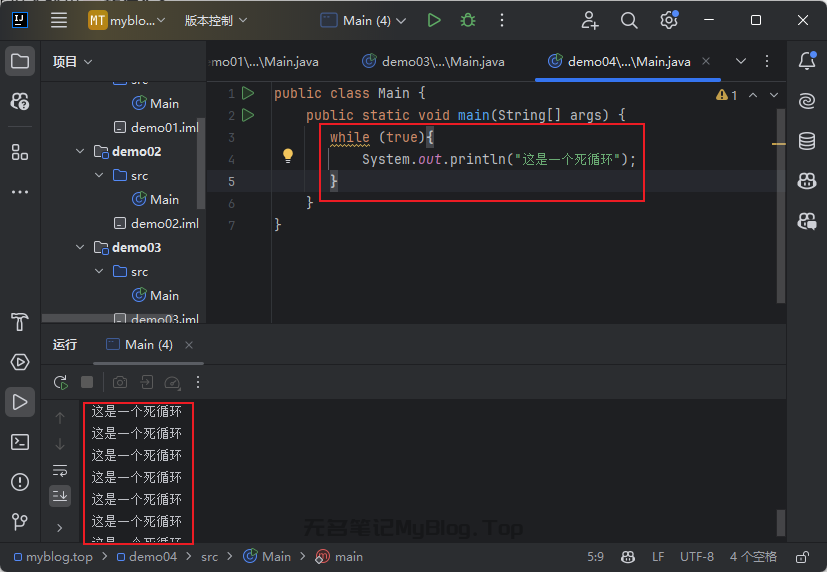Click main method breadcrumb
The width and height of the screenshot is (827, 572).
pyautogui.click(x=339, y=557)
